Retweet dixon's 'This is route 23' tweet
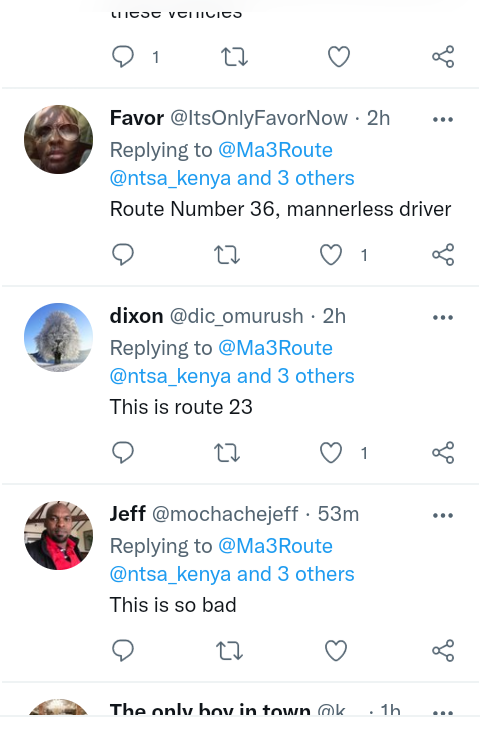Viewport: 480px width, 735px height. tap(227, 453)
